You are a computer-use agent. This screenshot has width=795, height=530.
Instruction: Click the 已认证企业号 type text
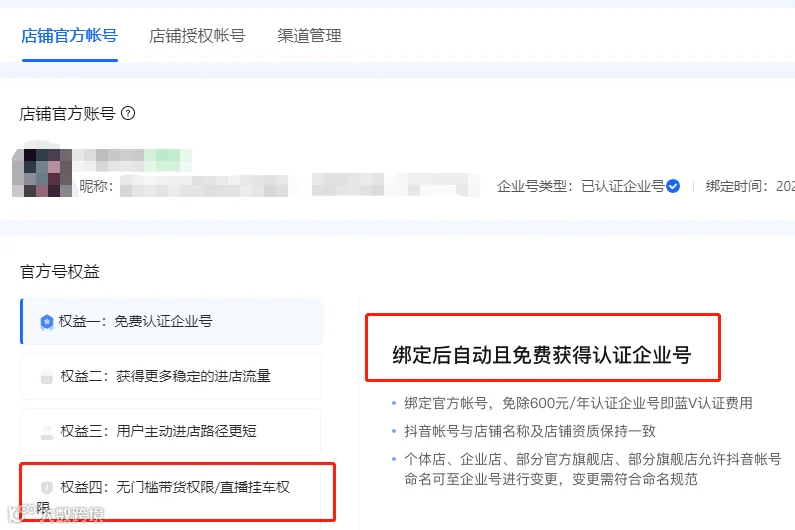[x=623, y=186]
